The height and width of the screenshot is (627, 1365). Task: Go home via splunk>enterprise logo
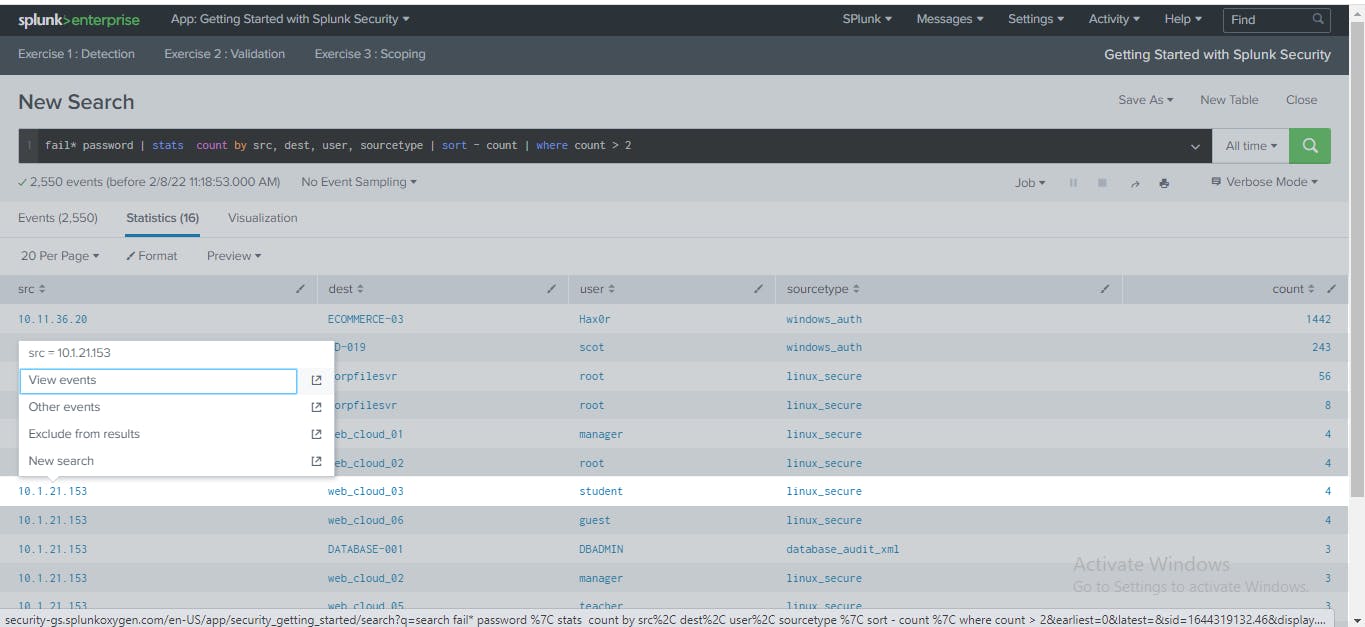[79, 20]
